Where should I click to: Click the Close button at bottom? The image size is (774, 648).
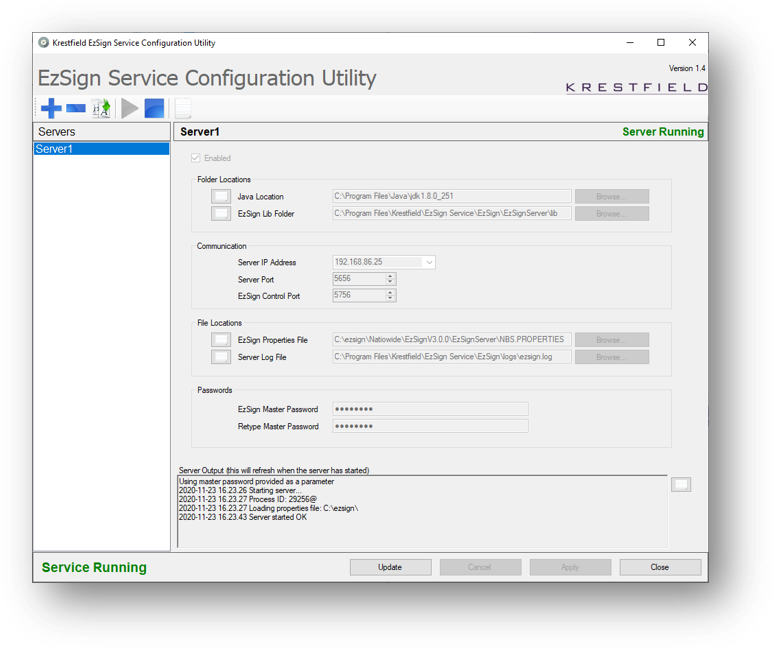coord(660,567)
